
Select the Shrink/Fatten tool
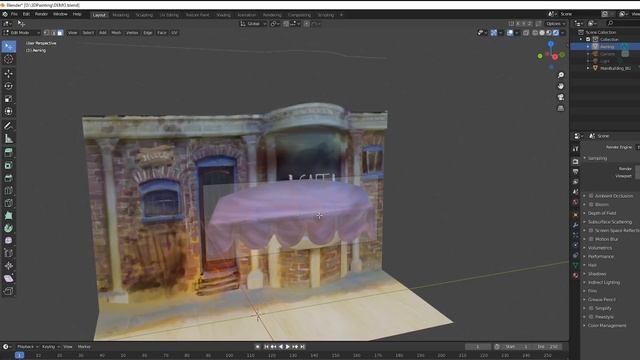(9, 266)
